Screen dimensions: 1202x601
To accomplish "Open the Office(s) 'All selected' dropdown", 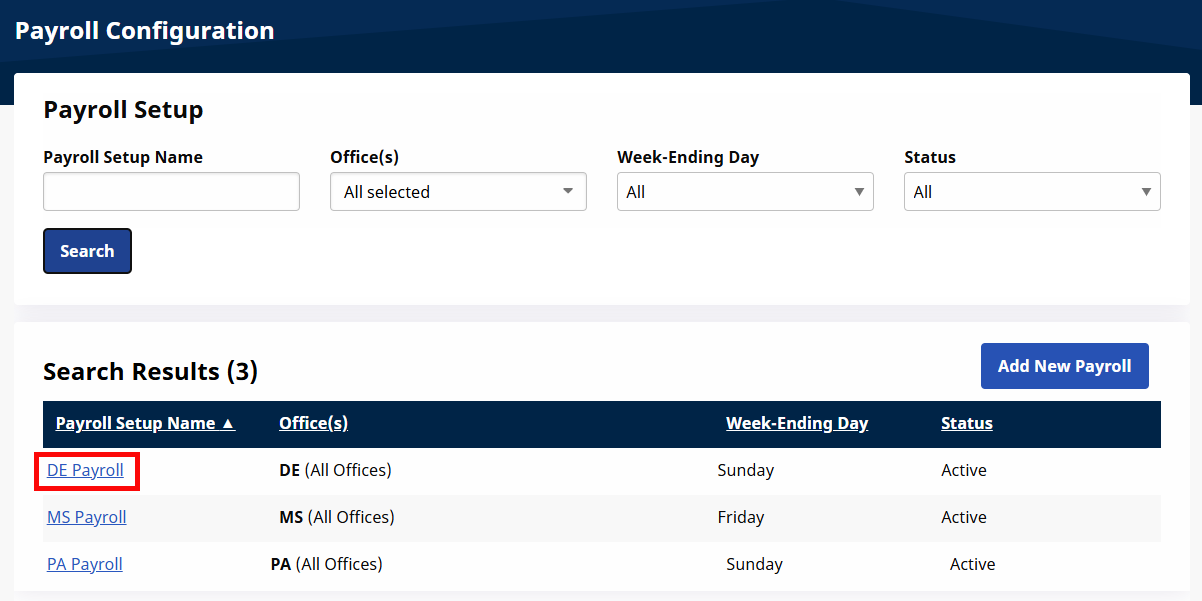I will coord(458,192).
